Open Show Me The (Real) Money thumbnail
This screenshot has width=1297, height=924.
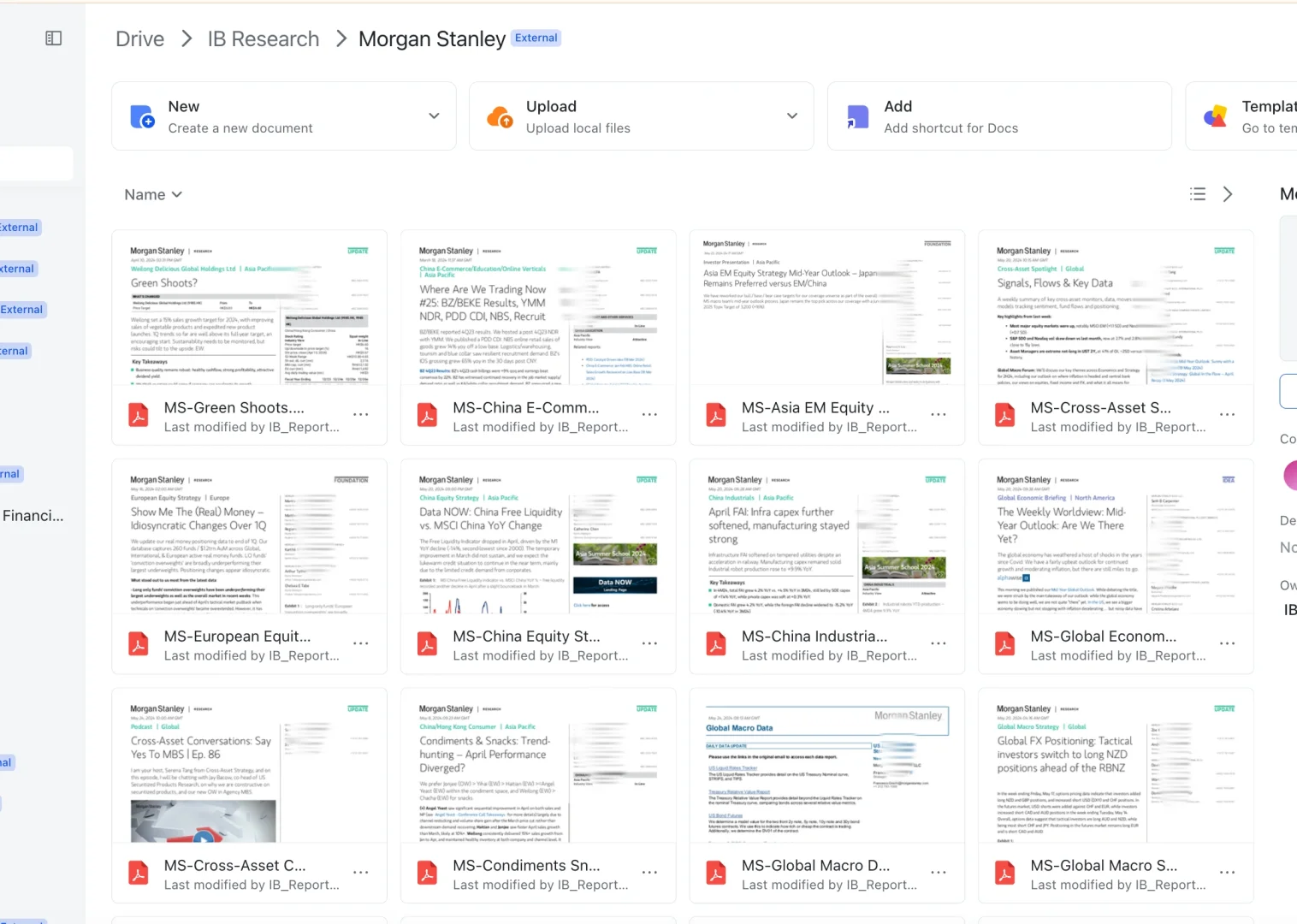250,536
